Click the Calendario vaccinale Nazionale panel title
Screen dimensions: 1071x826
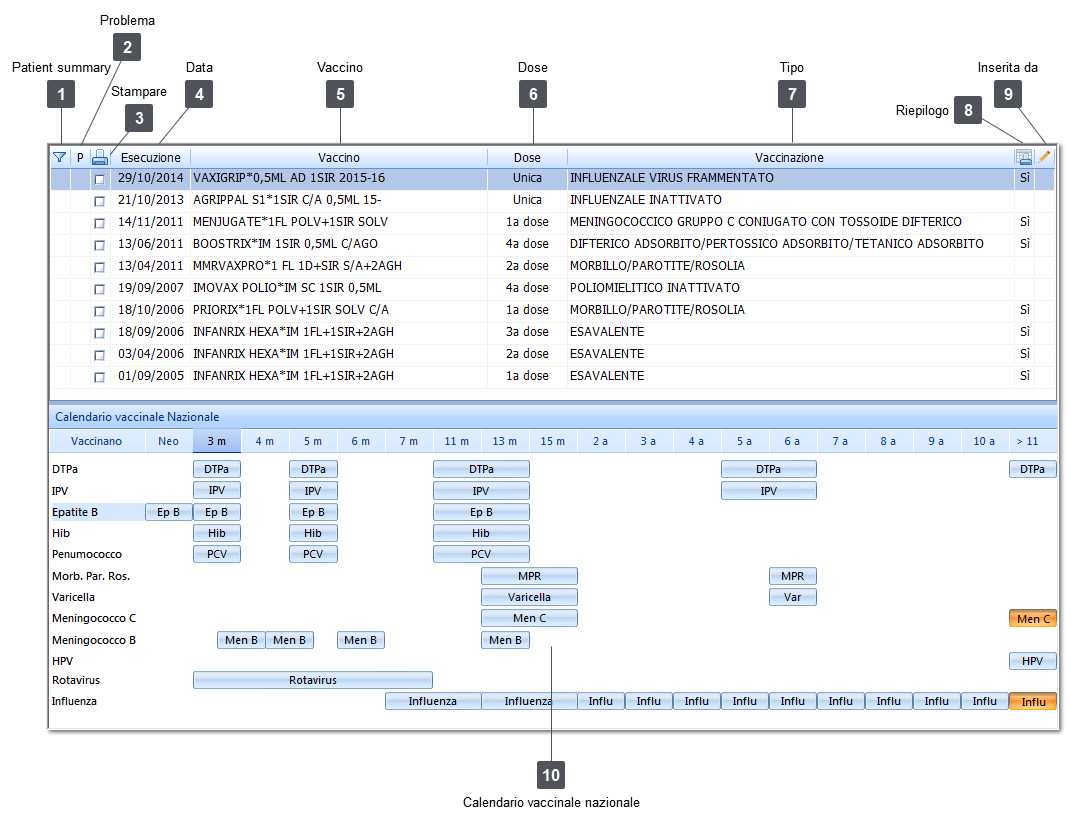point(137,417)
